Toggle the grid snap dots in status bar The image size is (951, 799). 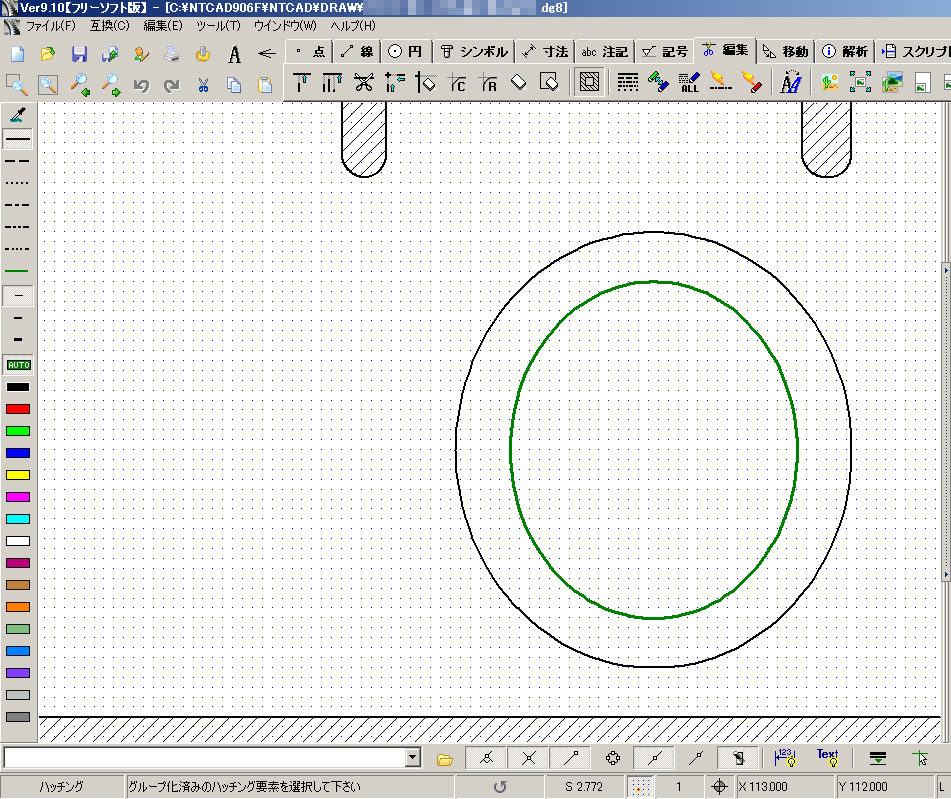coord(639,787)
